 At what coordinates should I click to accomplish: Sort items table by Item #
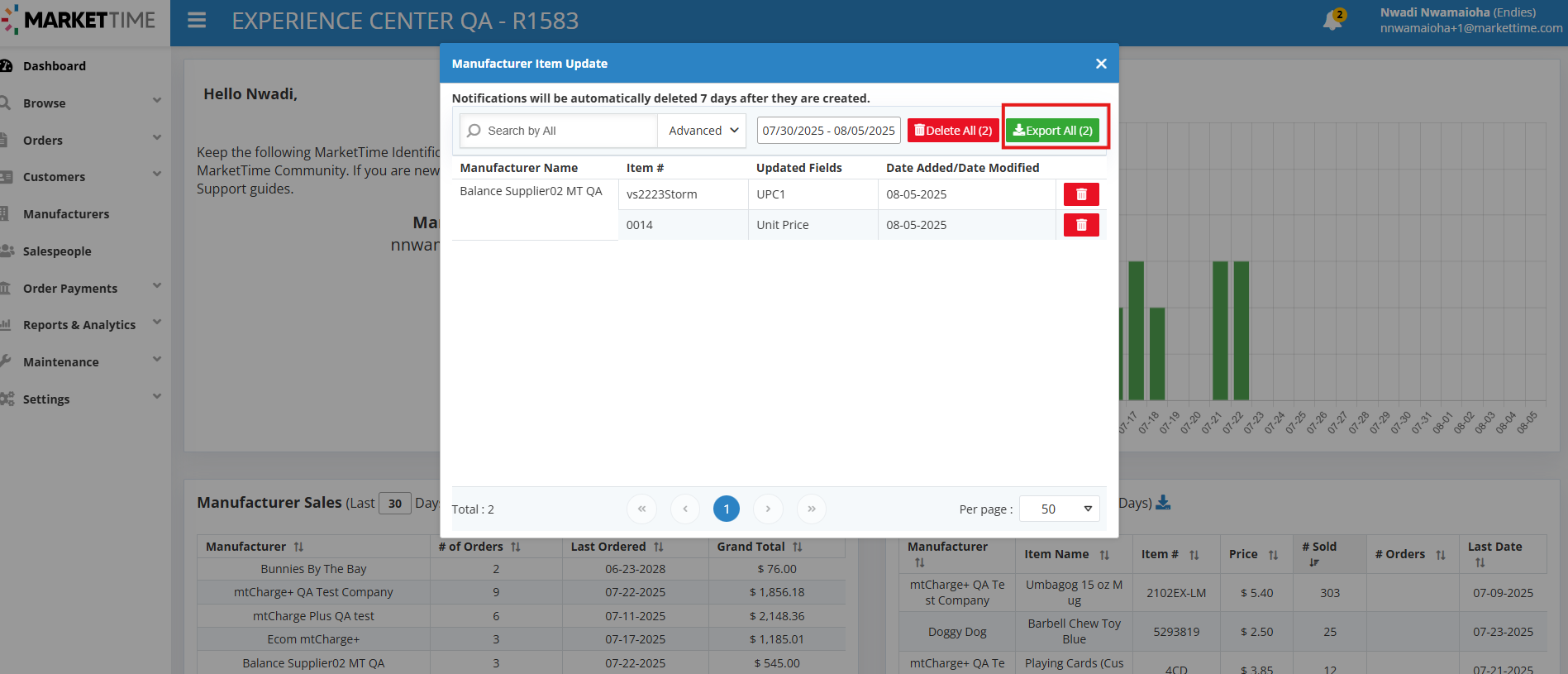click(x=1194, y=555)
